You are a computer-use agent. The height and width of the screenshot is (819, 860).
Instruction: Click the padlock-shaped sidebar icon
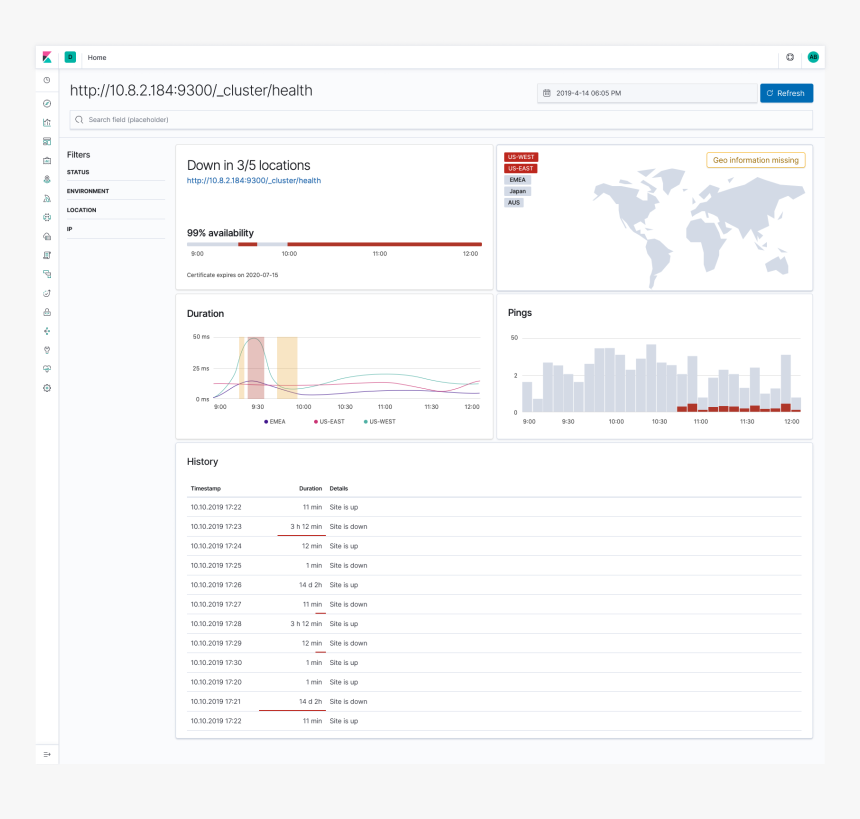click(x=47, y=312)
